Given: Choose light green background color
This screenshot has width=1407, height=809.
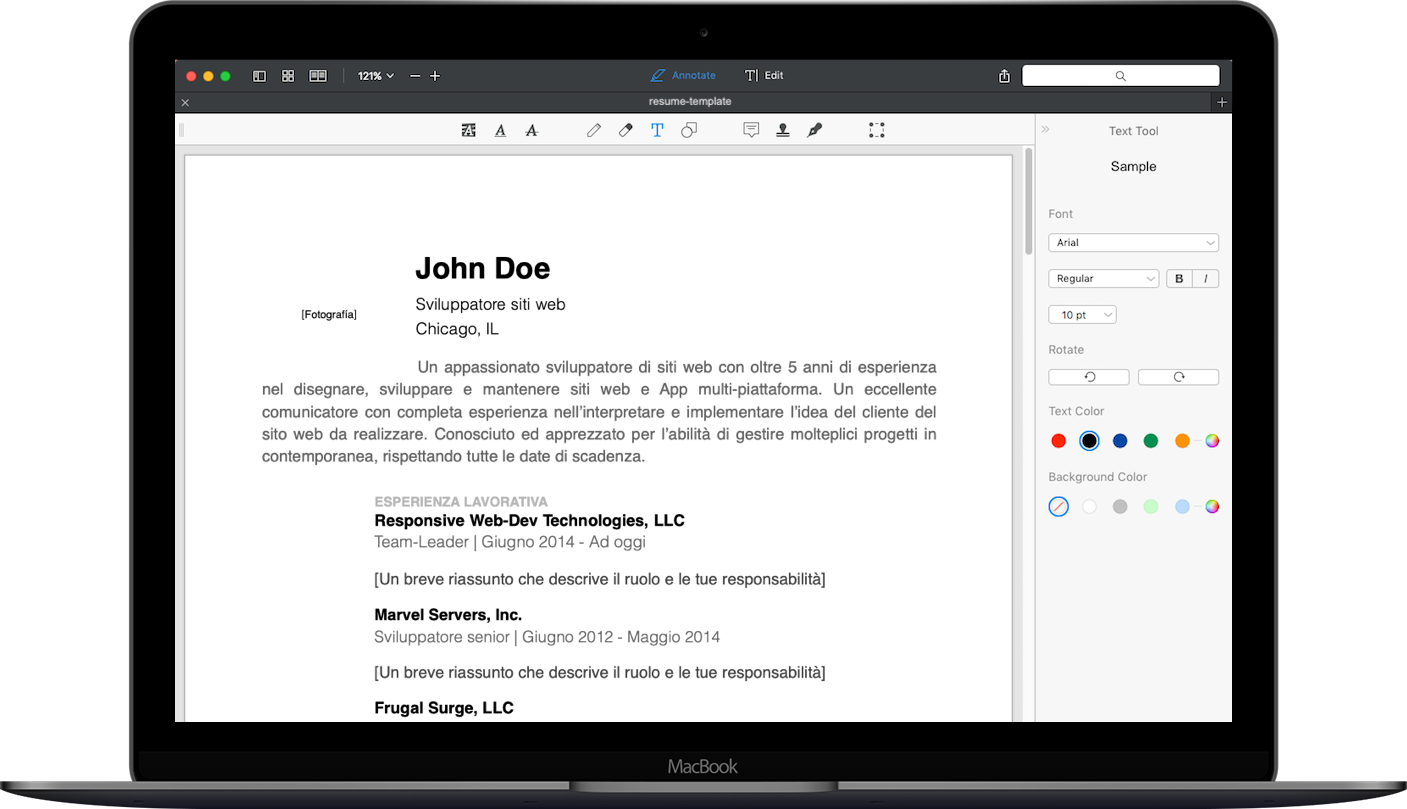Looking at the screenshot, I should pos(1151,507).
